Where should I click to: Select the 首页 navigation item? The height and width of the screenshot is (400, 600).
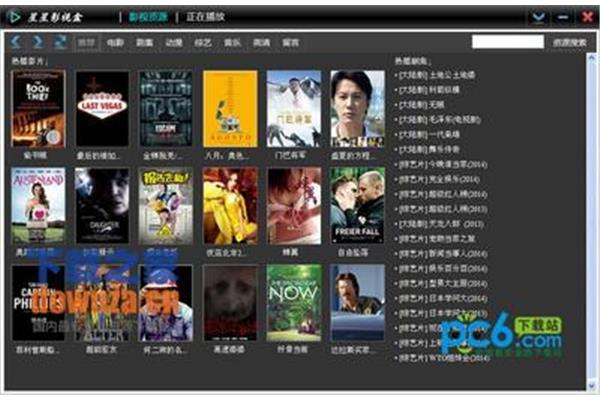(86, 42)
